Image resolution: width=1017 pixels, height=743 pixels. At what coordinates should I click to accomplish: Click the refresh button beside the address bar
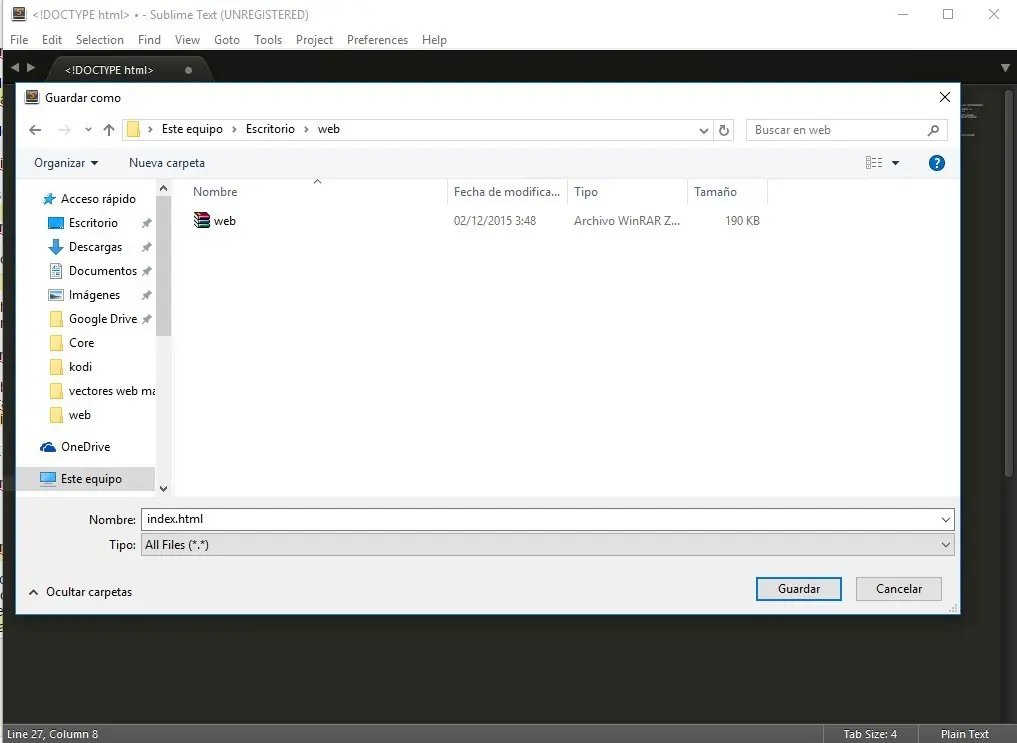724,130
